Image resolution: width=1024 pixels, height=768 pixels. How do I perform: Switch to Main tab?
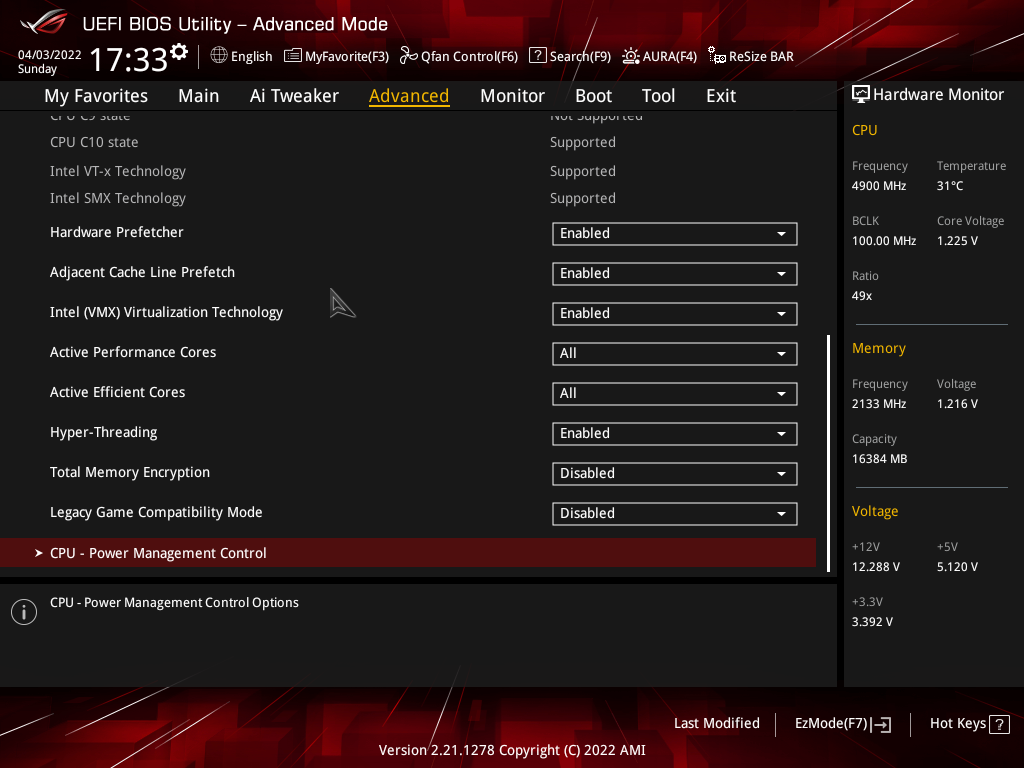pyautogui.click(x=199, y=96)
